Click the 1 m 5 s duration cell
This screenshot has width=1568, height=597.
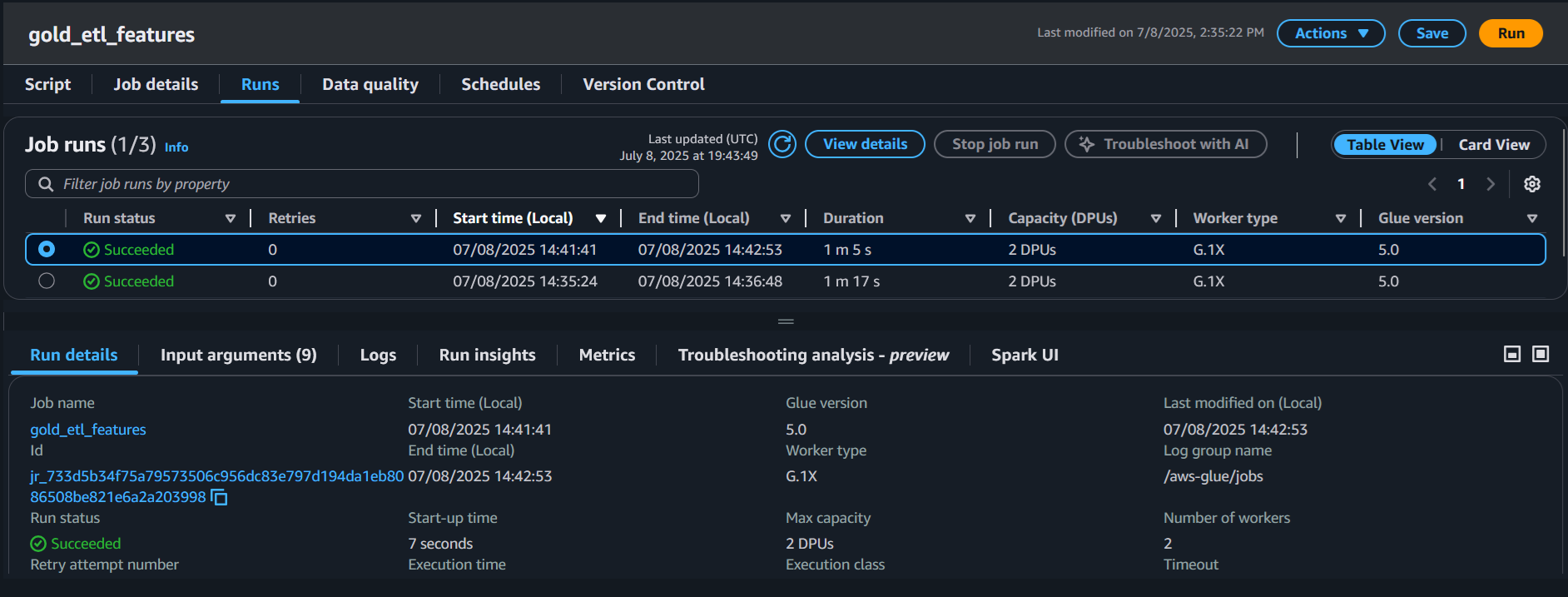pos(847,250)
